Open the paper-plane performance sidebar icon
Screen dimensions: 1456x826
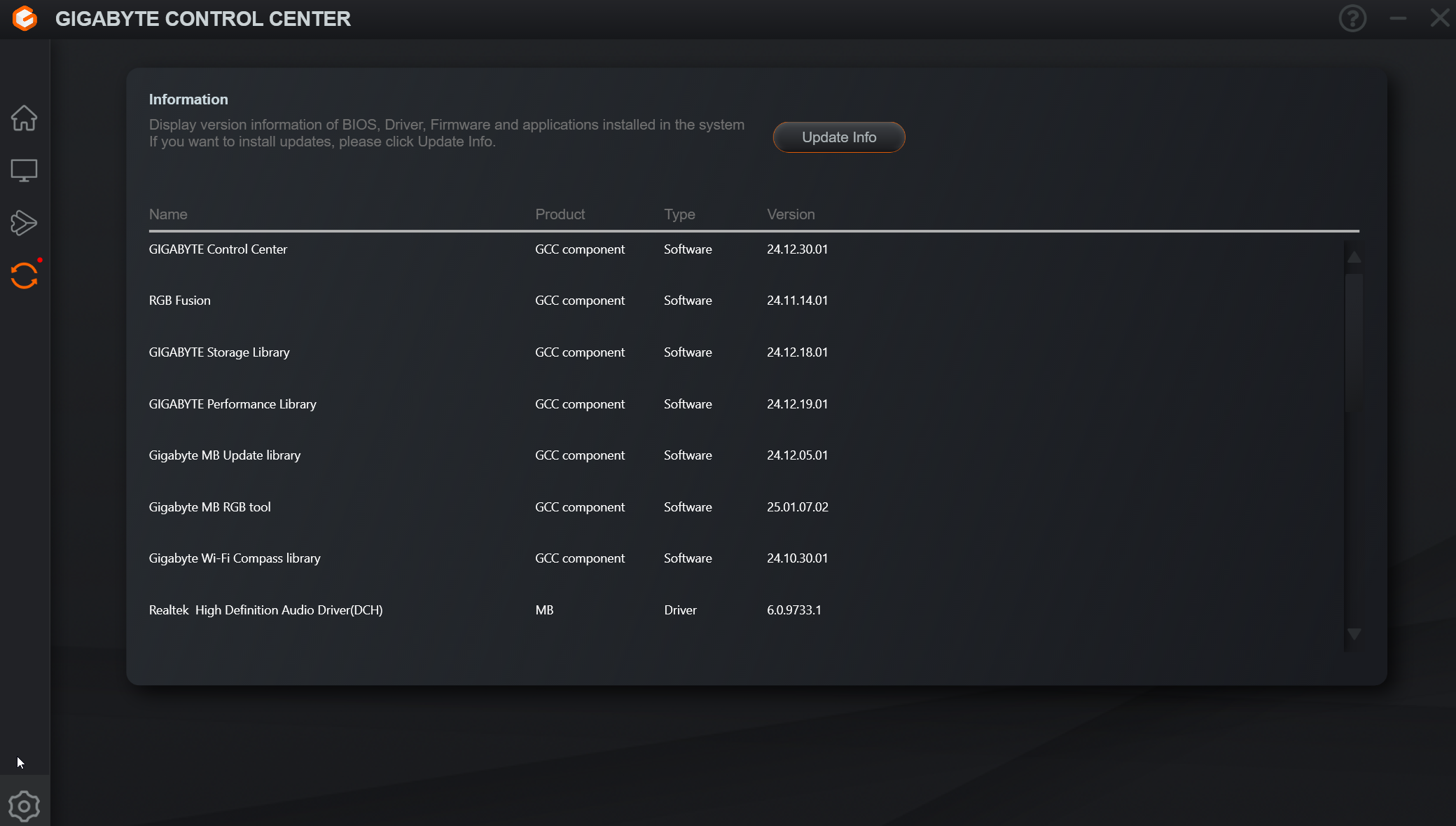pyautogui.click(x=24, y=223)
